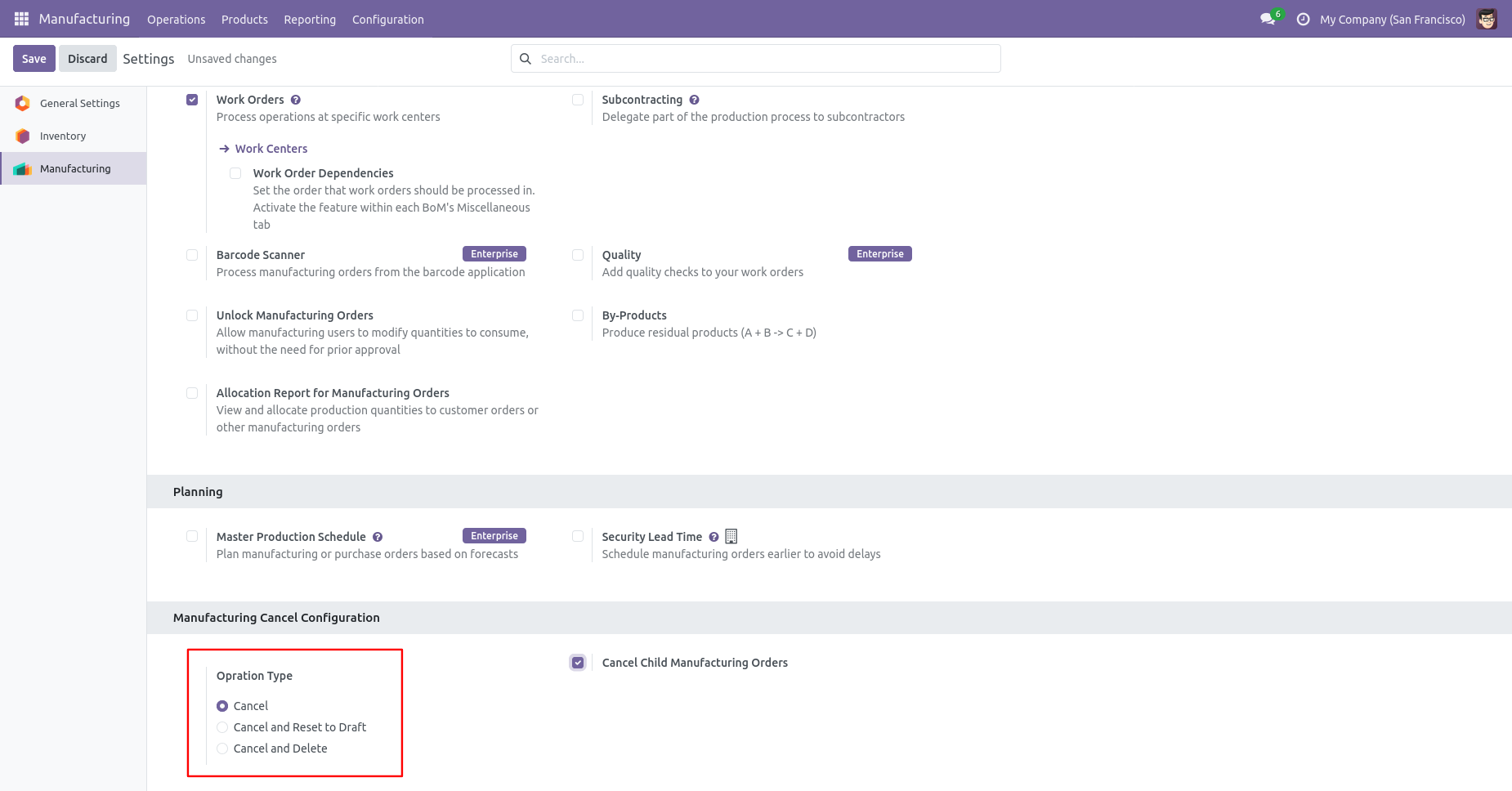Select General Settings in the sidebar
The image size is (1512, 791).
point(74,103)
